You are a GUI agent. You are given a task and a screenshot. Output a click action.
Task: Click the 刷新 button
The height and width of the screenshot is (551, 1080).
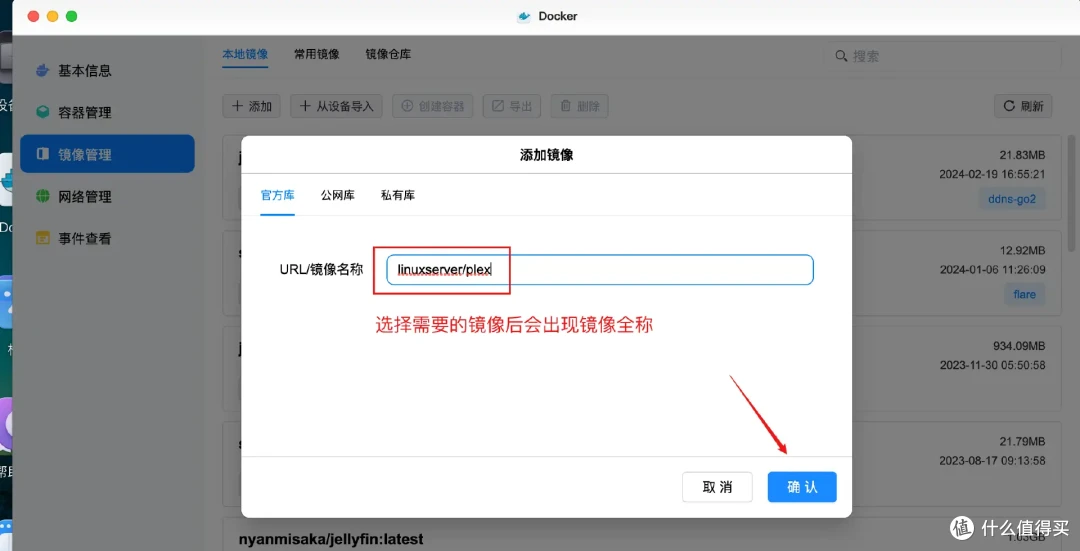1023,106
